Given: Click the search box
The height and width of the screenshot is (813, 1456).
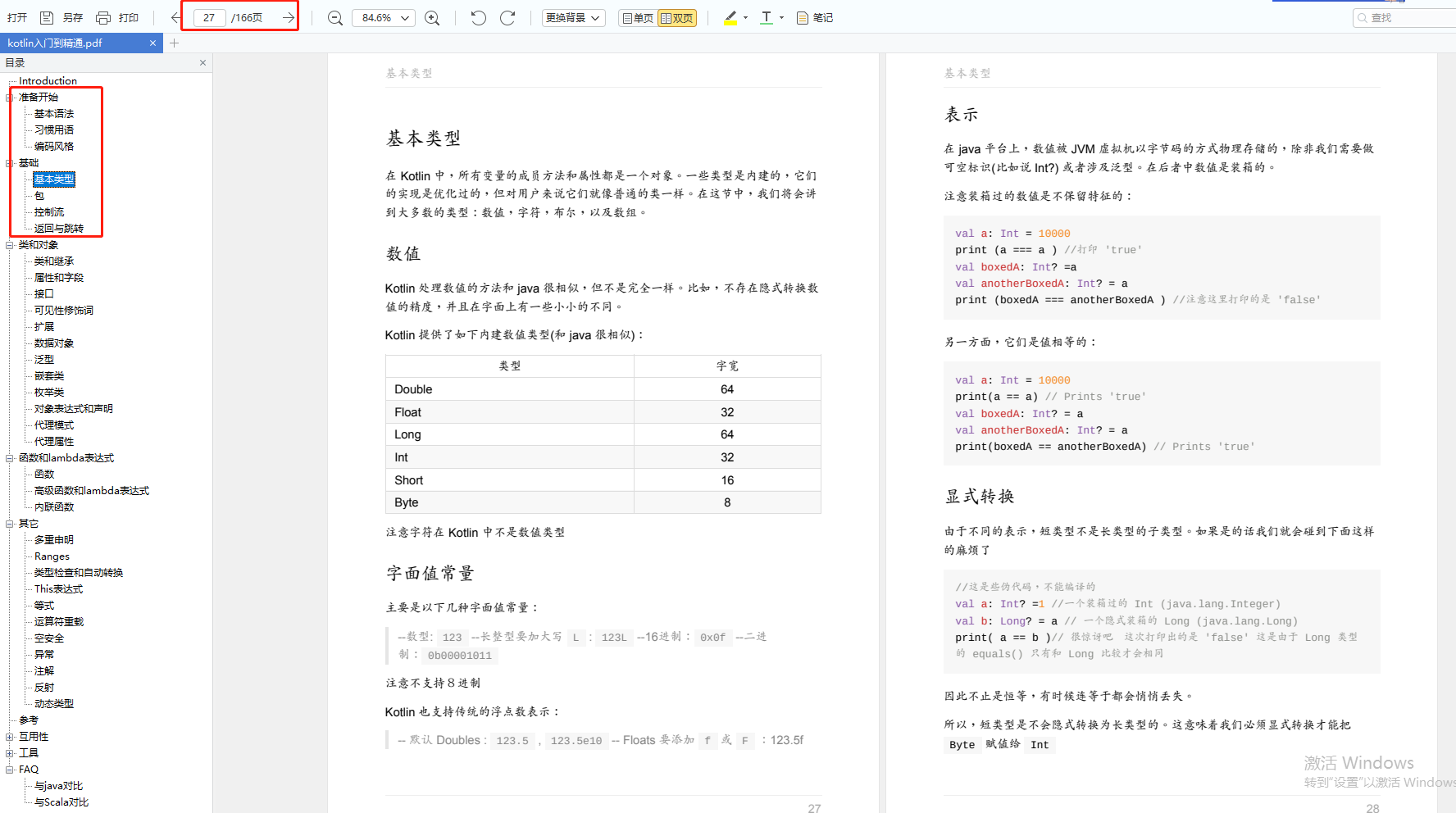Looking at the screenshot, I should (x=1404, y=17).
